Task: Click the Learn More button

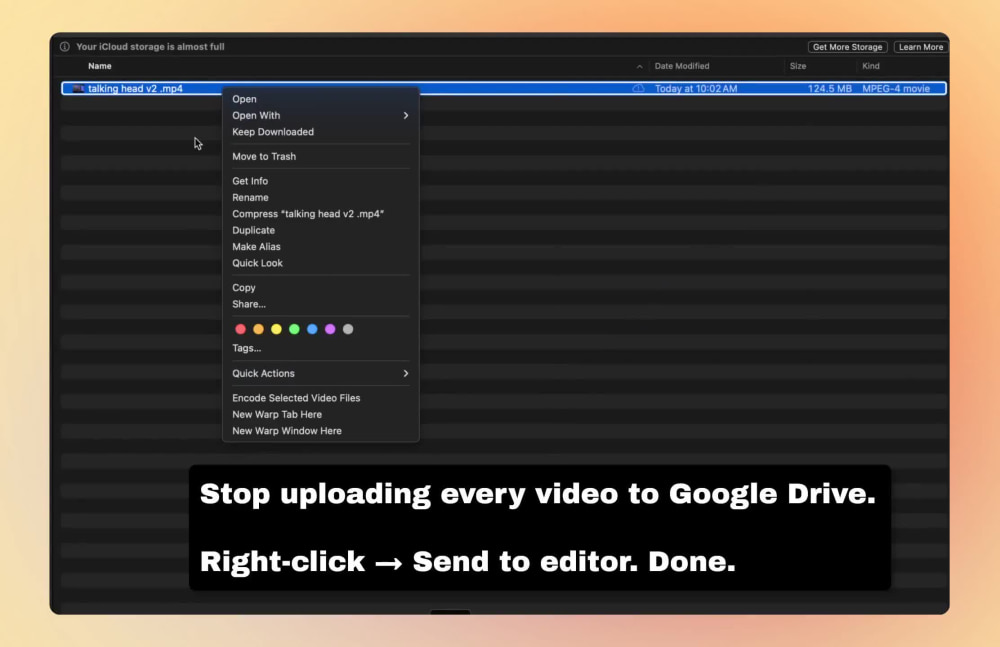Action: 920,47
